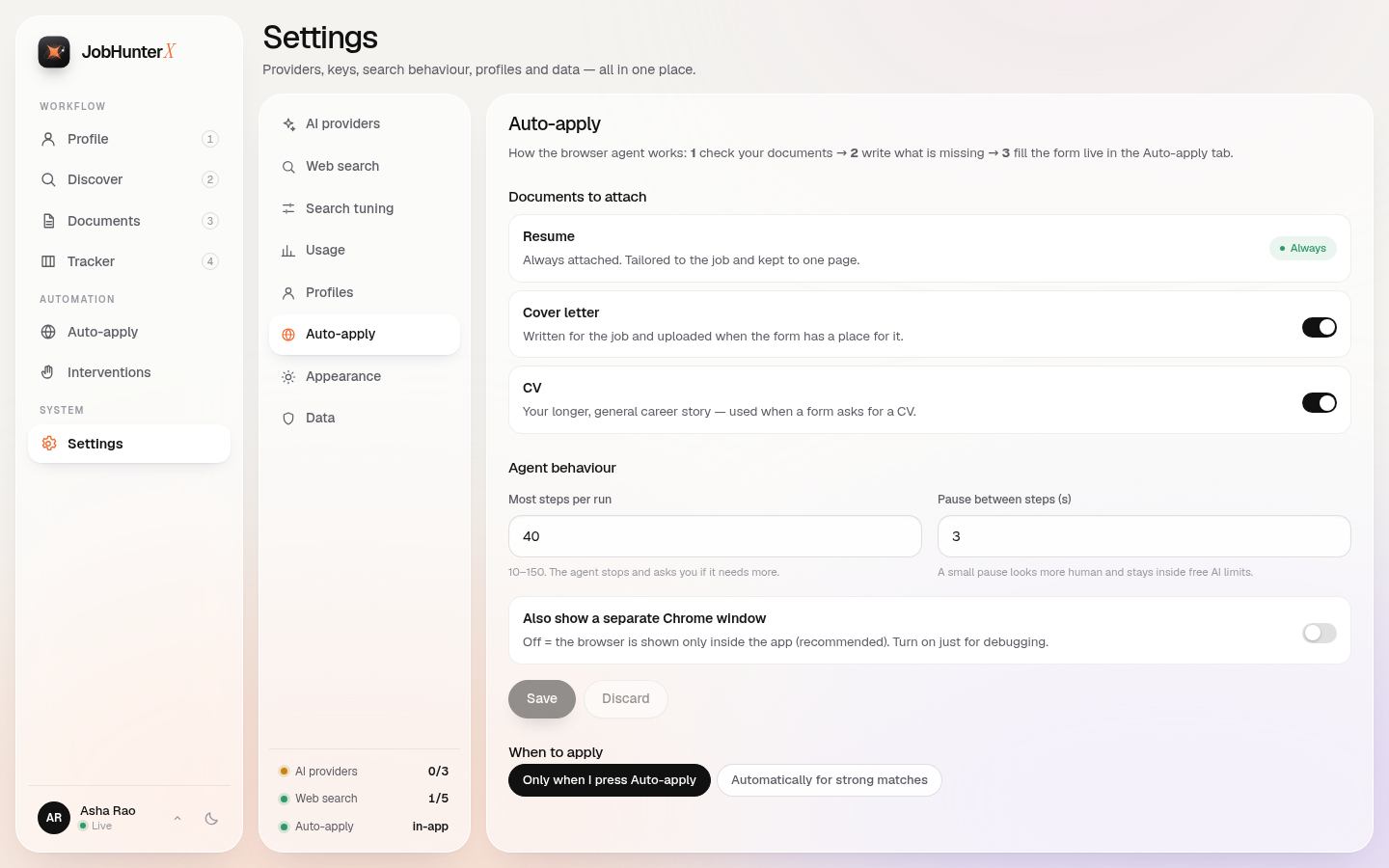Click the Discover step badge 2
The height and width of the screenshot is (868, 1389).
210,179
